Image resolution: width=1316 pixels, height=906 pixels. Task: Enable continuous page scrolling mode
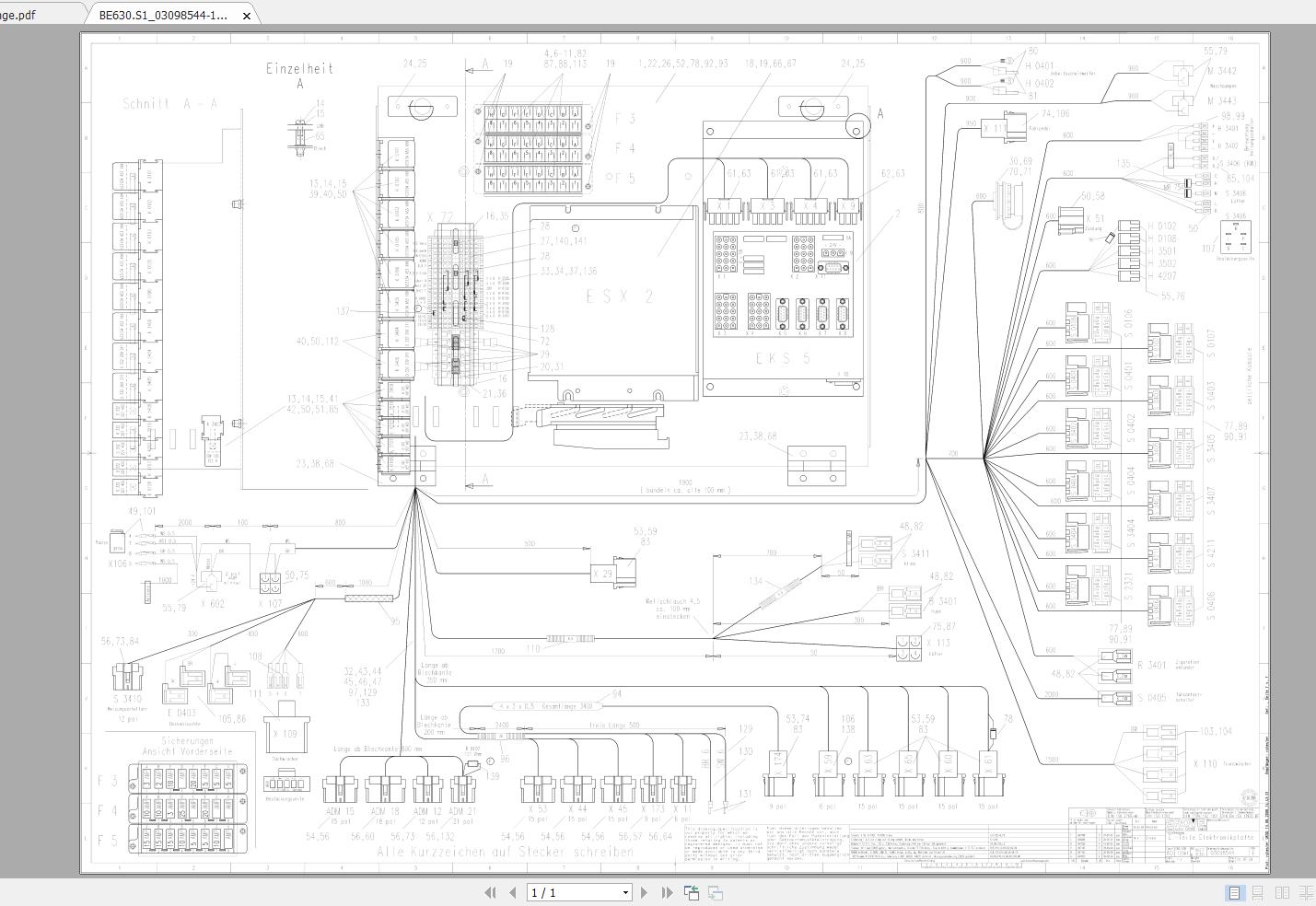[x=1257, y=892]
